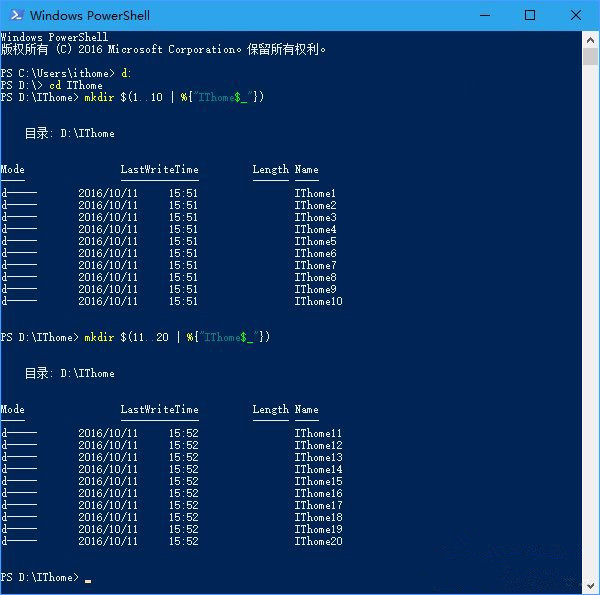Screen dimensions: 600x595
Task: Select the IThome11 directory name
Action: [318, 434]
